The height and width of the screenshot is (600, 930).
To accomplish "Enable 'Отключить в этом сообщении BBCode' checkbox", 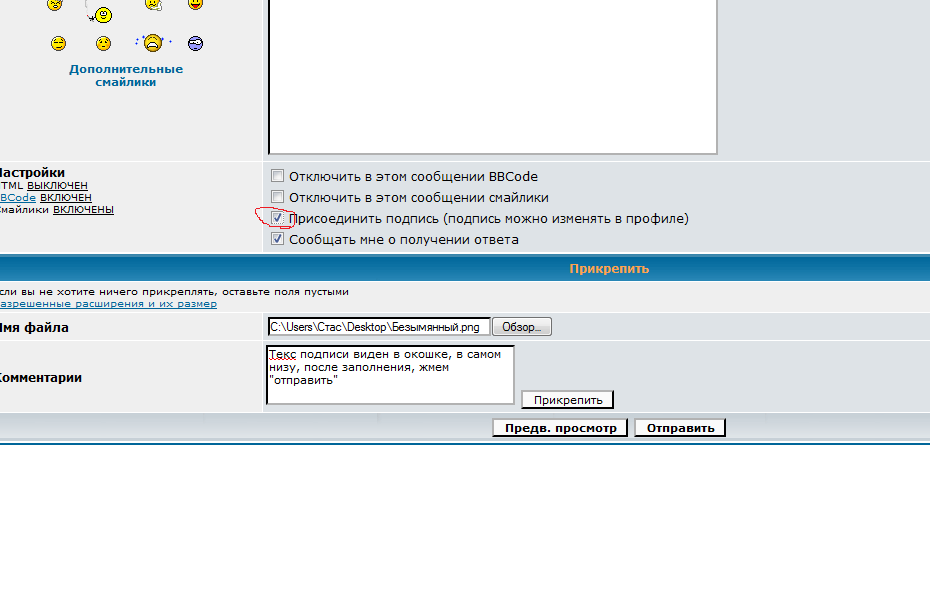I will (x=278, y=176).
